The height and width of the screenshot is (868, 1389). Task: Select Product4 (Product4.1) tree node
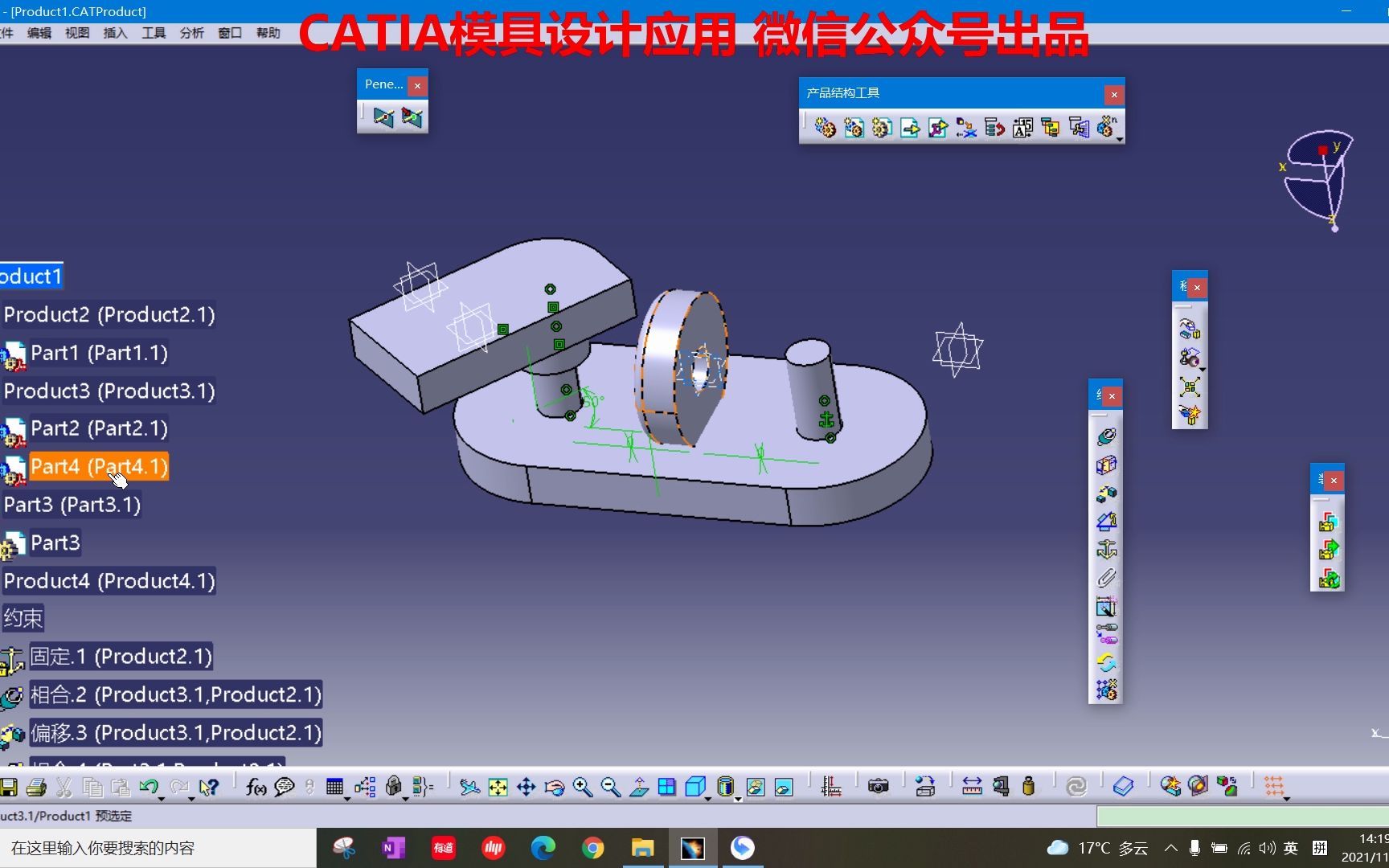tap(109, 580)
